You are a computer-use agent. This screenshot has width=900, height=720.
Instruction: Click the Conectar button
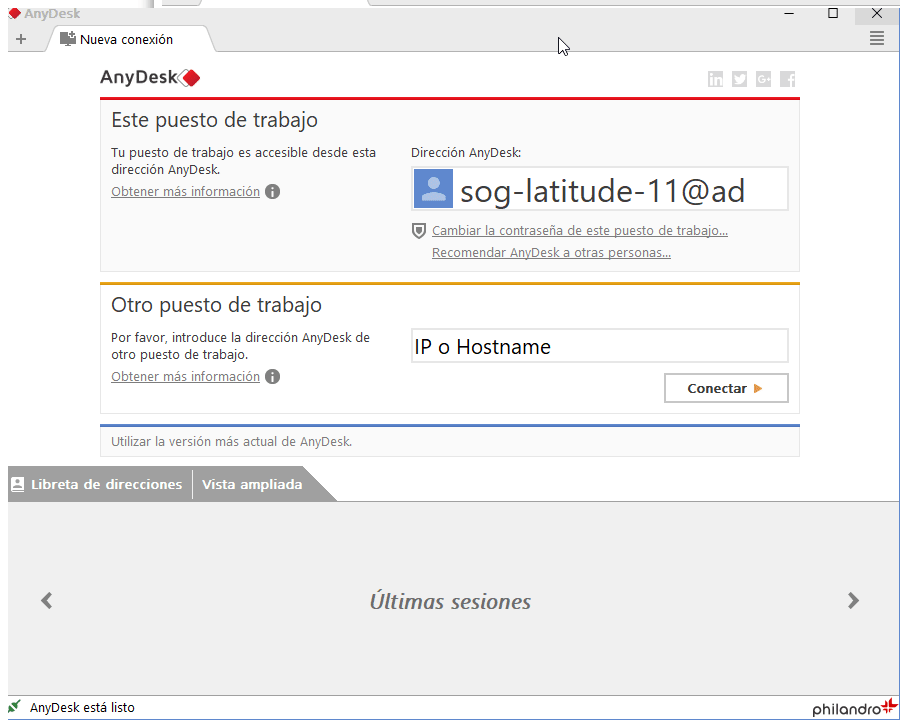pos(726,388)
